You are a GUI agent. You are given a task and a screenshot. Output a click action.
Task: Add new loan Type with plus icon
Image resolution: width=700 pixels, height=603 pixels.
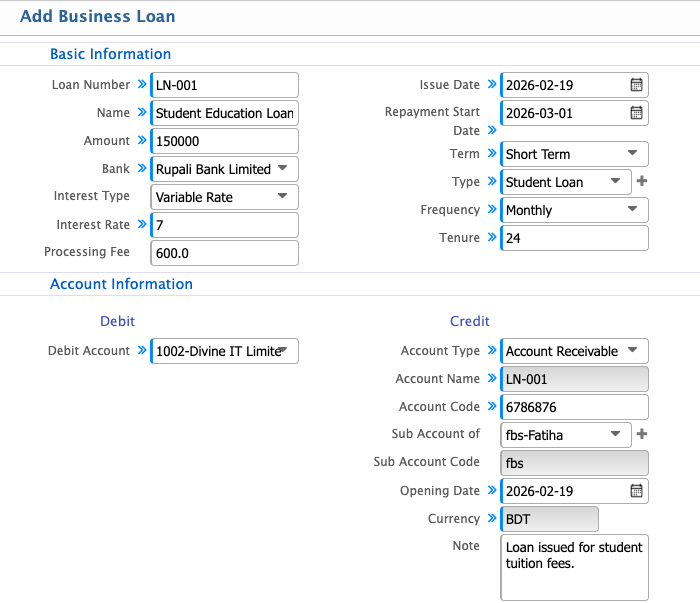pyautogui.click(x=642, y=182)
